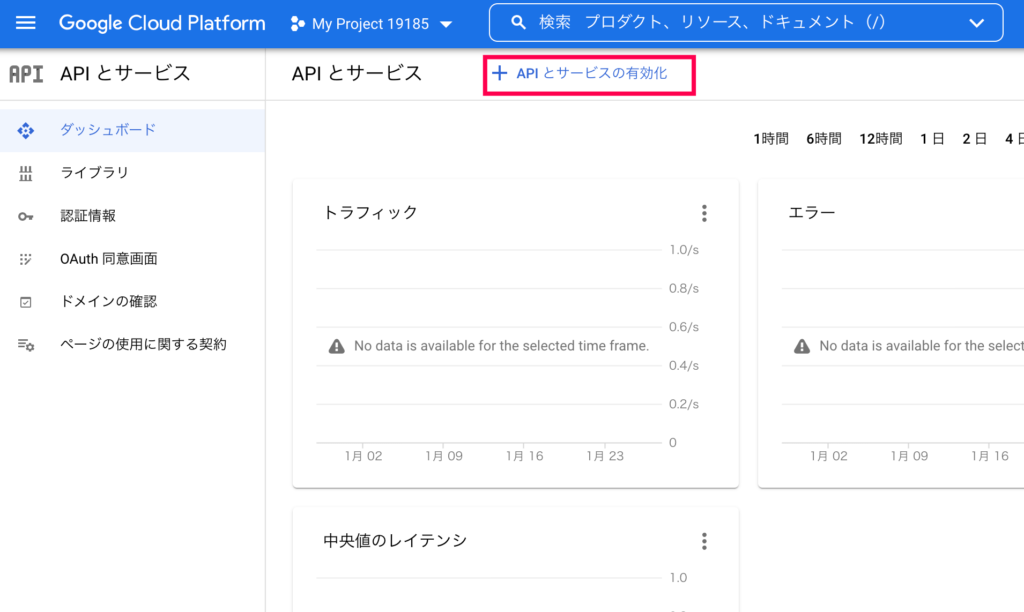This screenshot has width=1024, height=612.
Task: Click the トラフィック chart no-data message
Action: [502, 346]
